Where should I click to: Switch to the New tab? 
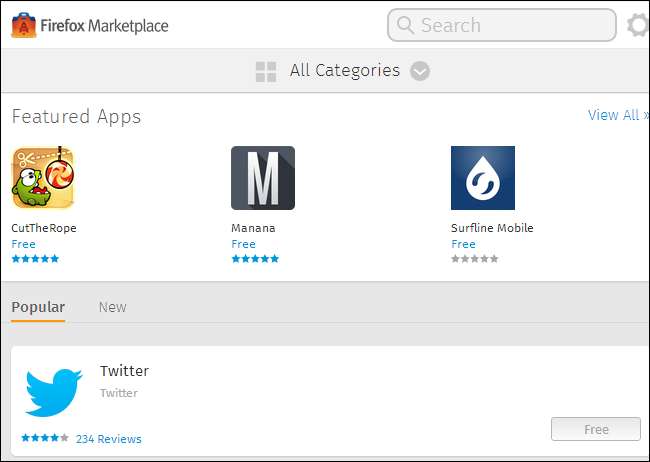tap(113, 307)
